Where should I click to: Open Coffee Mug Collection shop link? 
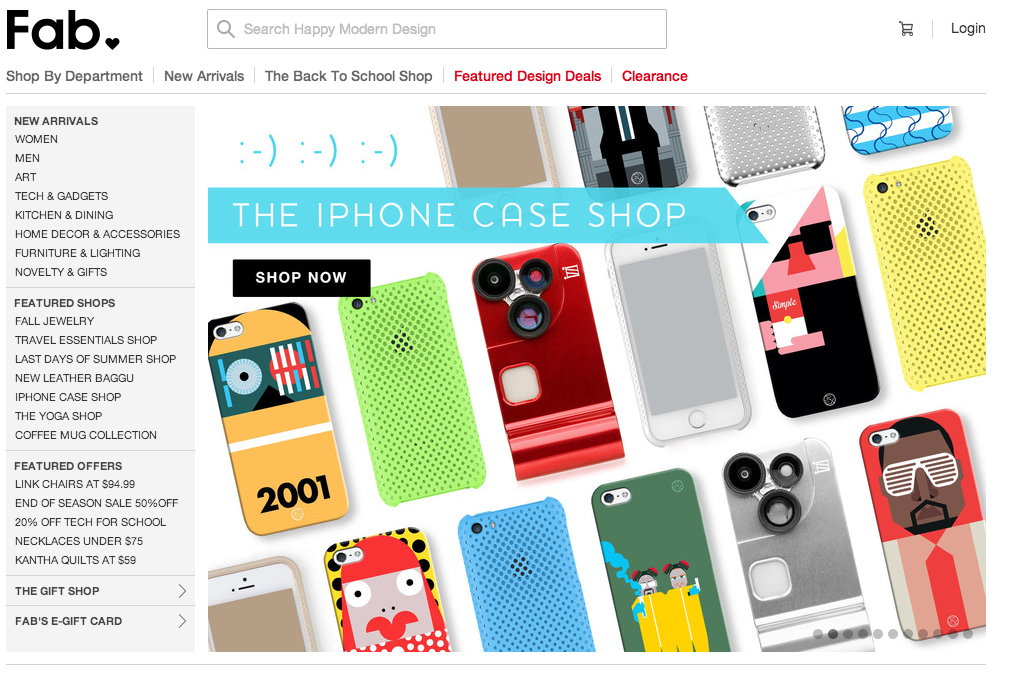(86, 435)
